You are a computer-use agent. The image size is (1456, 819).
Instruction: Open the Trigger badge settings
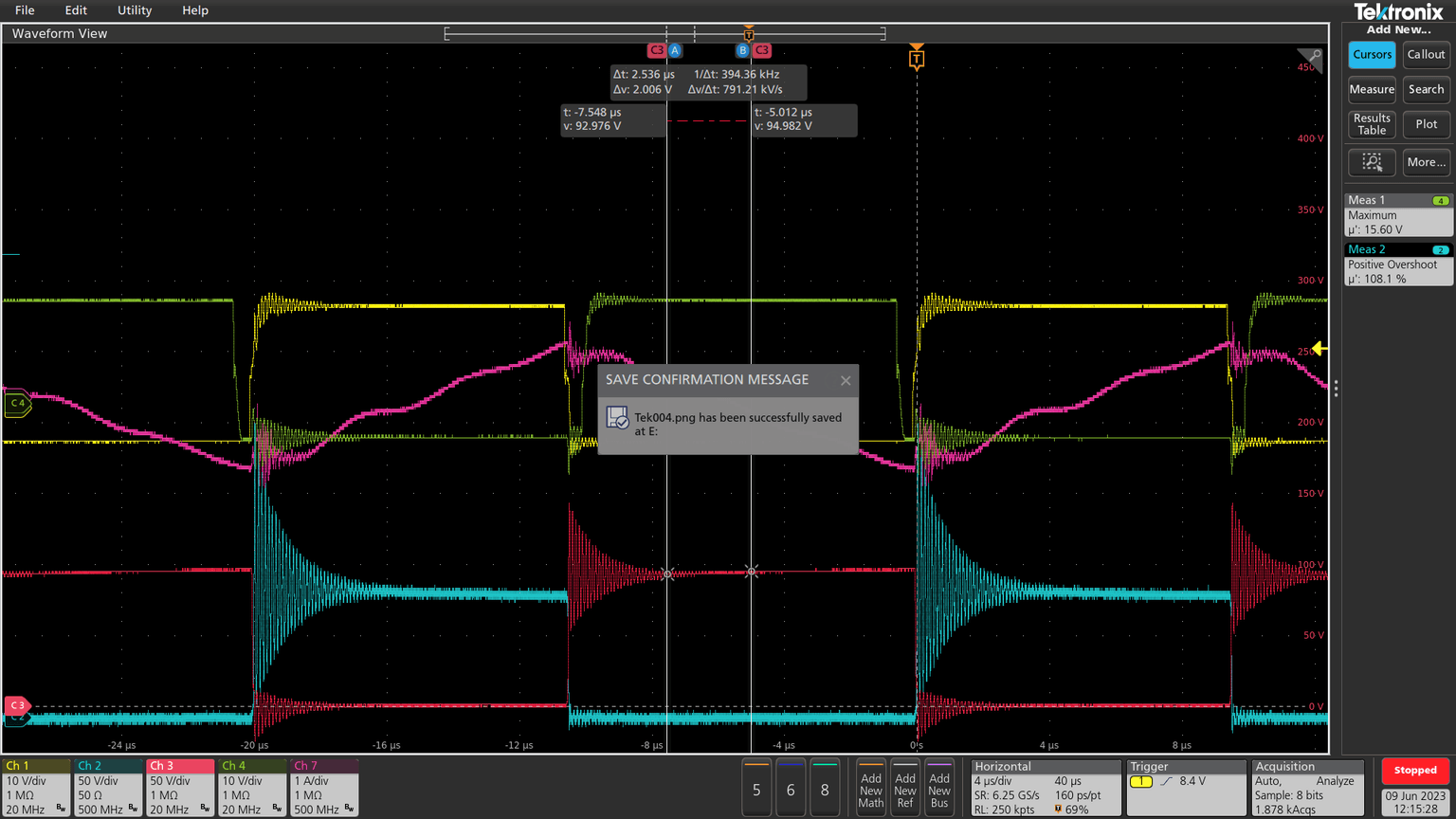[x=1185, y=787]
